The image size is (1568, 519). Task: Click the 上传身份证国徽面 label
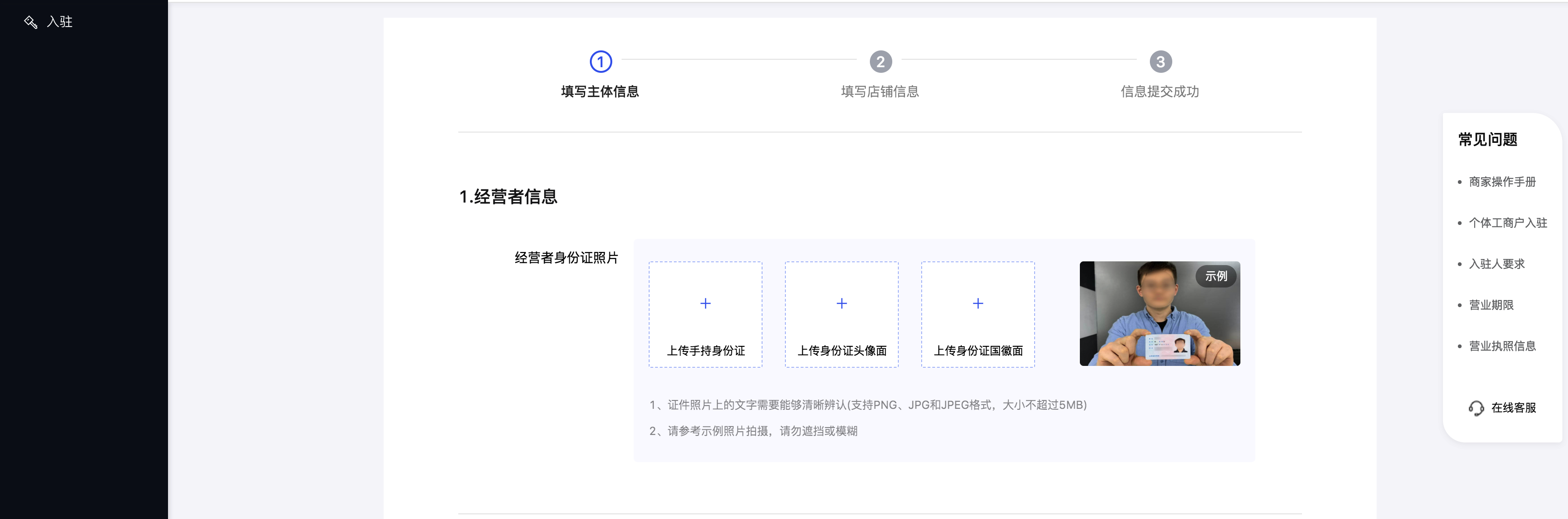click(x=979, y=351)
